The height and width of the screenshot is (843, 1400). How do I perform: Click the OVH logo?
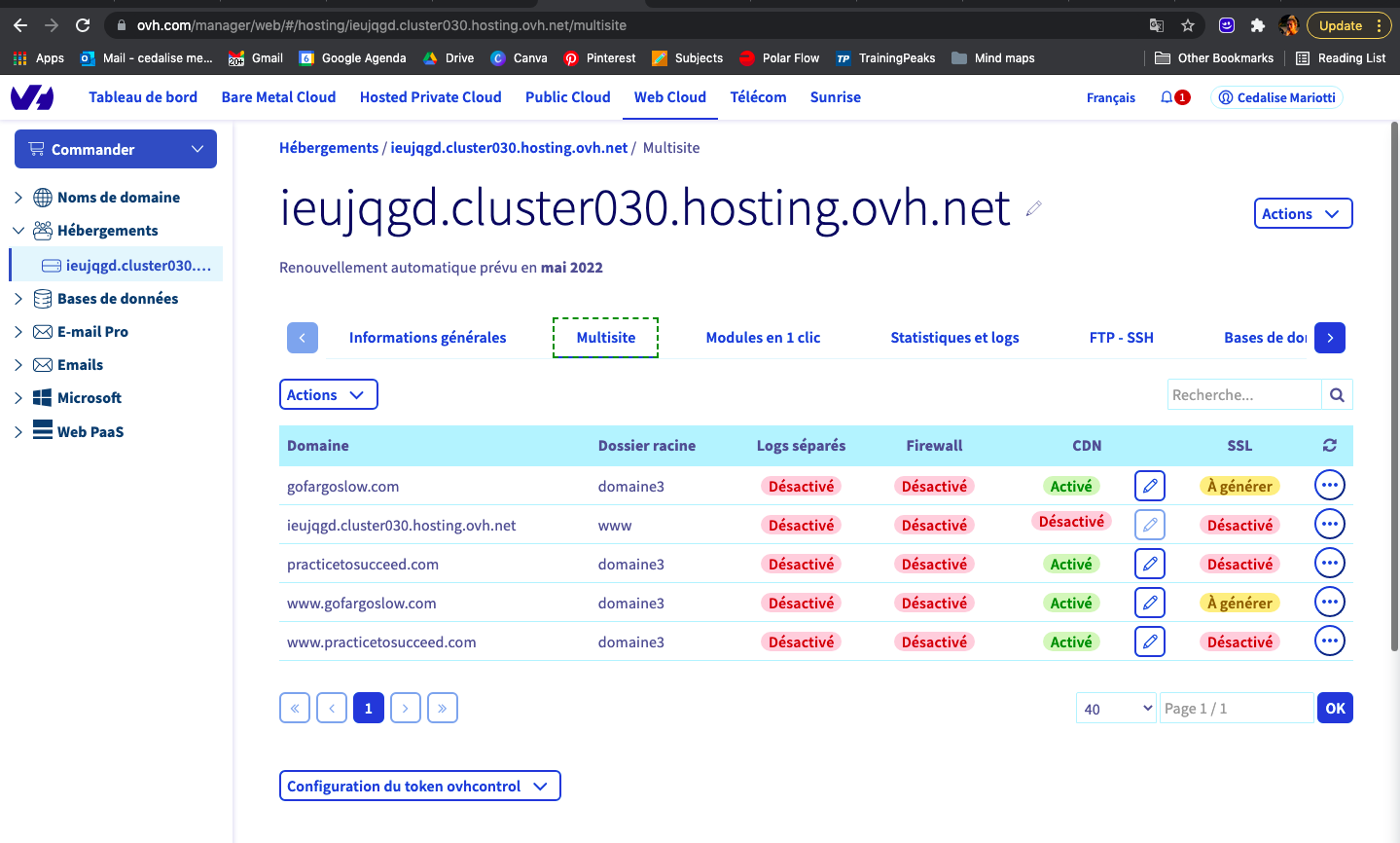coord(32,97)
